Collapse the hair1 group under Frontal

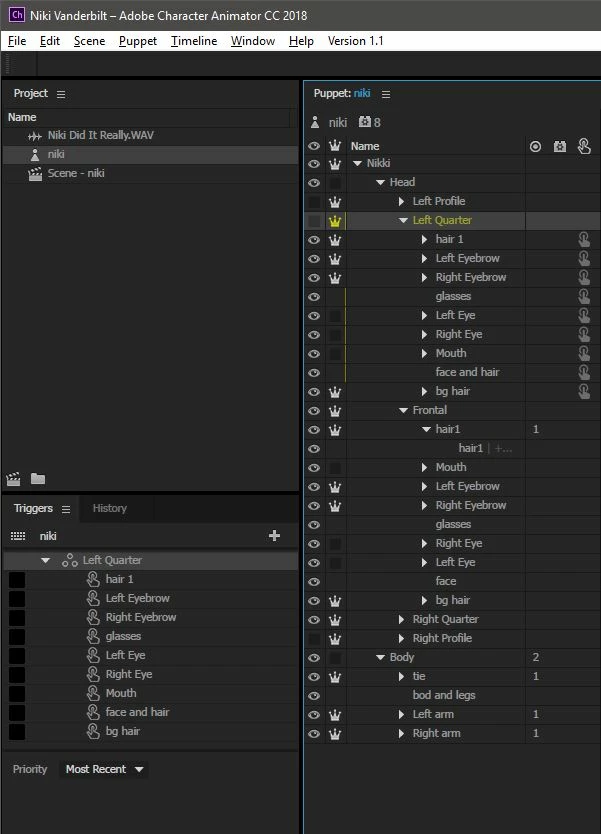(426, 429)
